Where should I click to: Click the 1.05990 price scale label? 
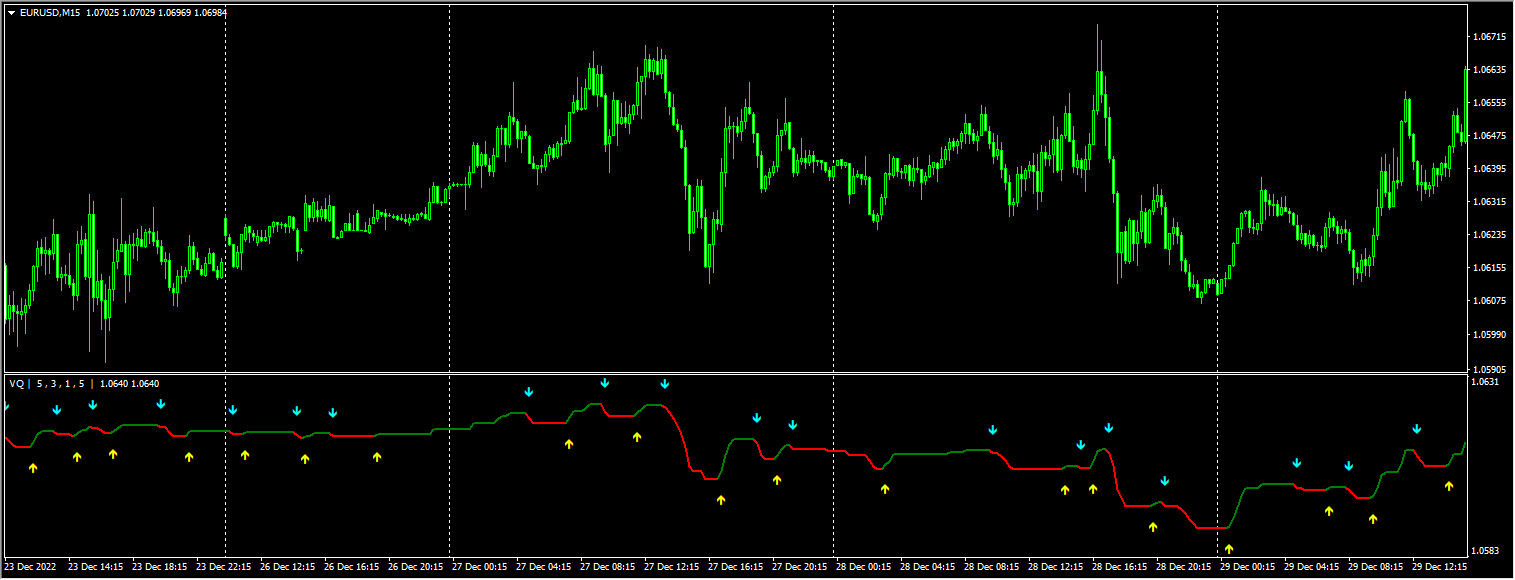[1490, 334]
